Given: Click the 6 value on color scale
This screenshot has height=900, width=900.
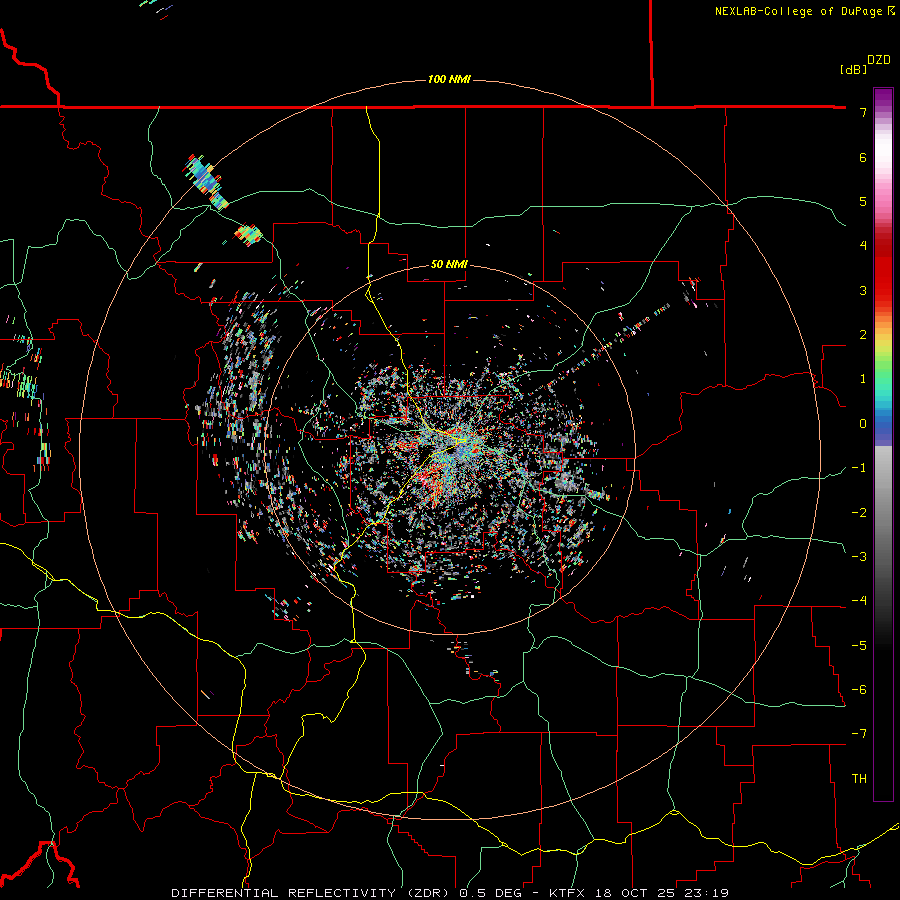Looking at the screenshot, I should point(863,157).
